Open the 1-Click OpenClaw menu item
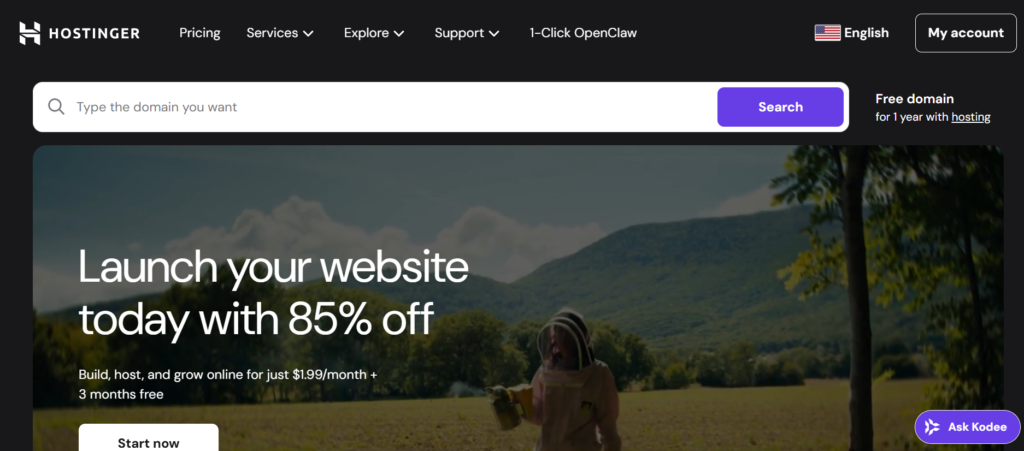This screenshot has height=451, width=1024. (x=583, y=33)
